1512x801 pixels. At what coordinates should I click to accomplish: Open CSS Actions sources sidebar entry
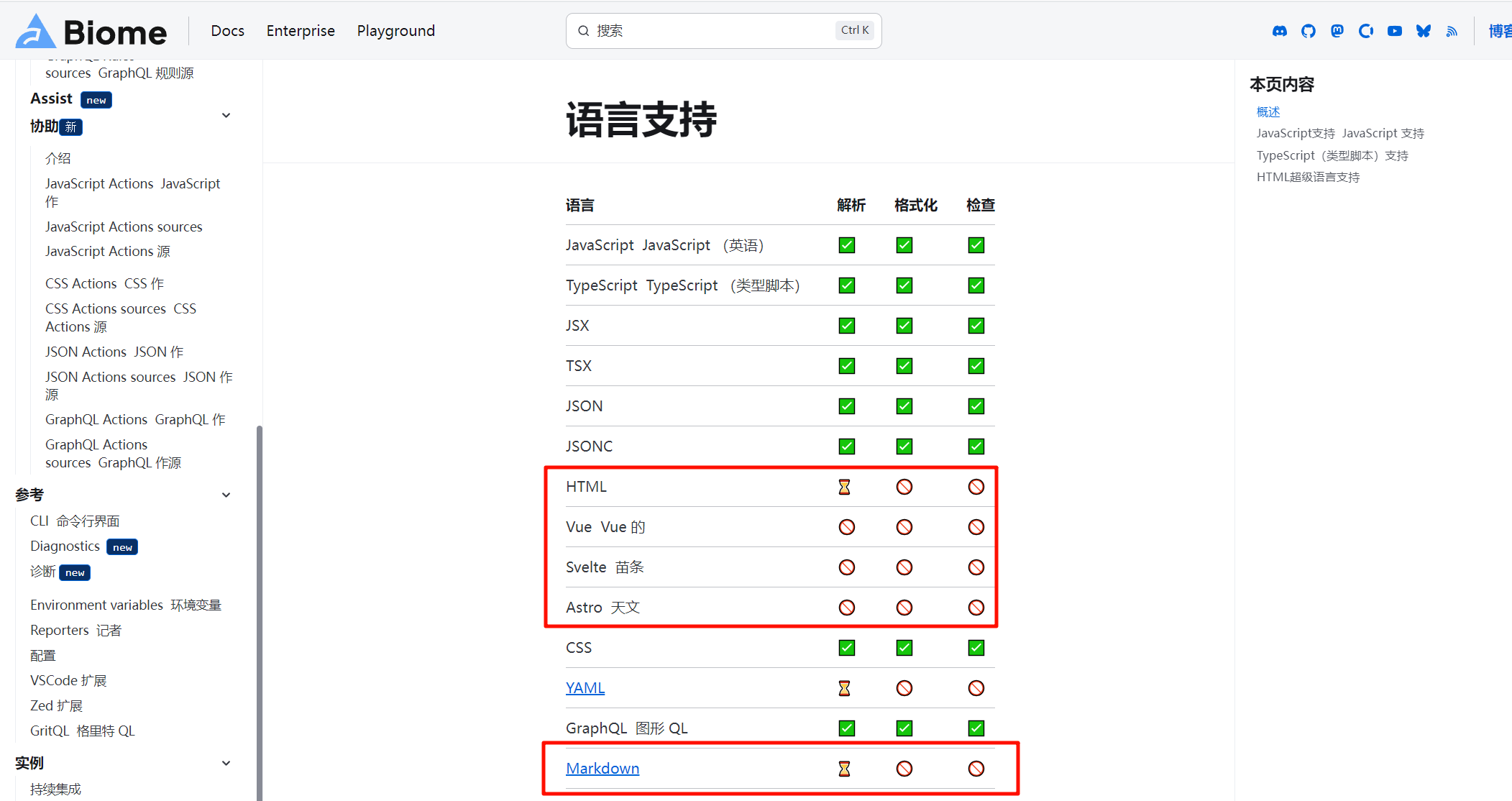121,318
